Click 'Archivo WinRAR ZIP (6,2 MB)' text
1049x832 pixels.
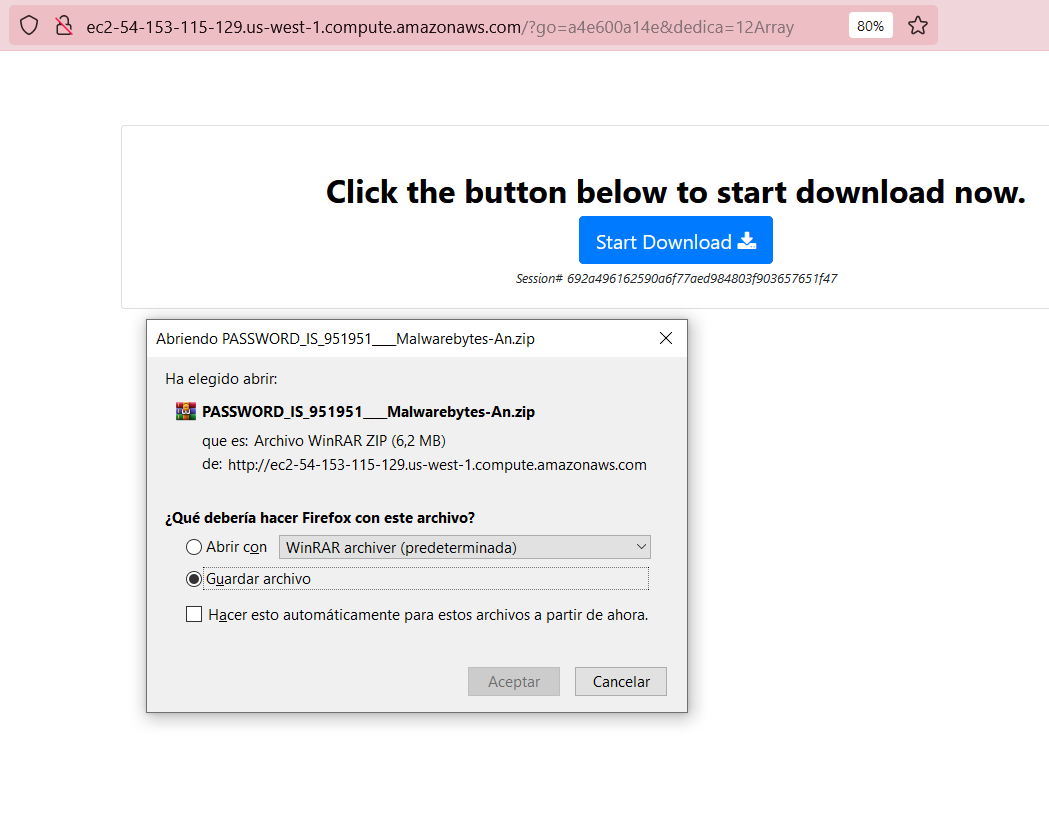click(x=349, y=441)
